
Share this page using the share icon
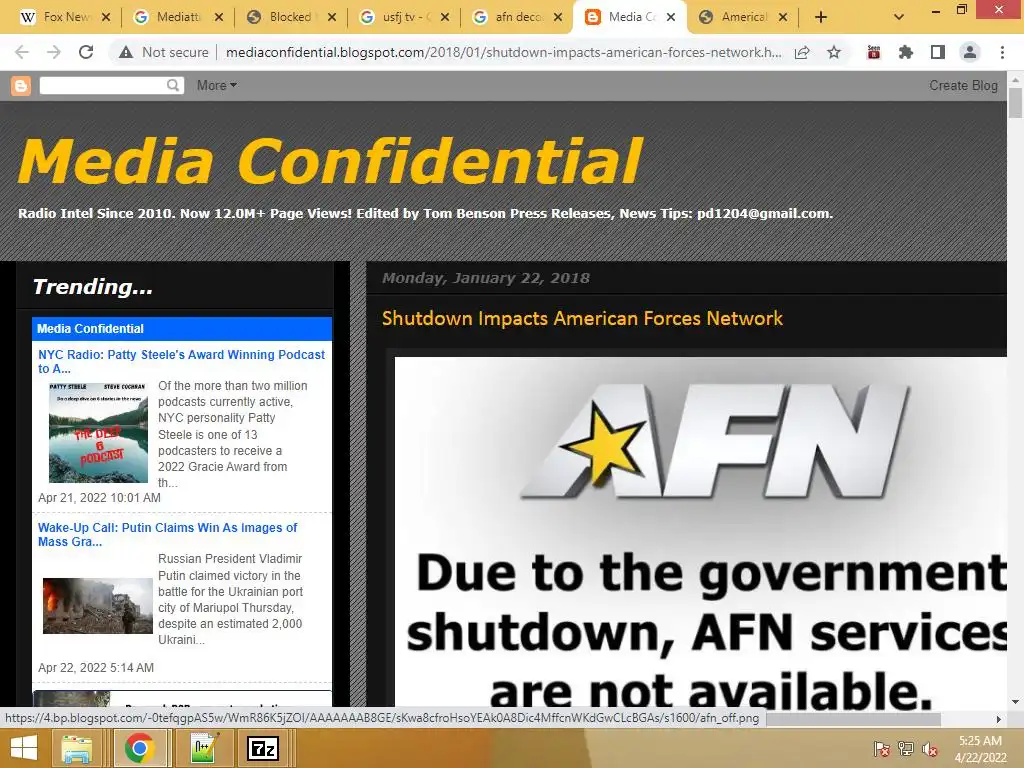(803, 52)
